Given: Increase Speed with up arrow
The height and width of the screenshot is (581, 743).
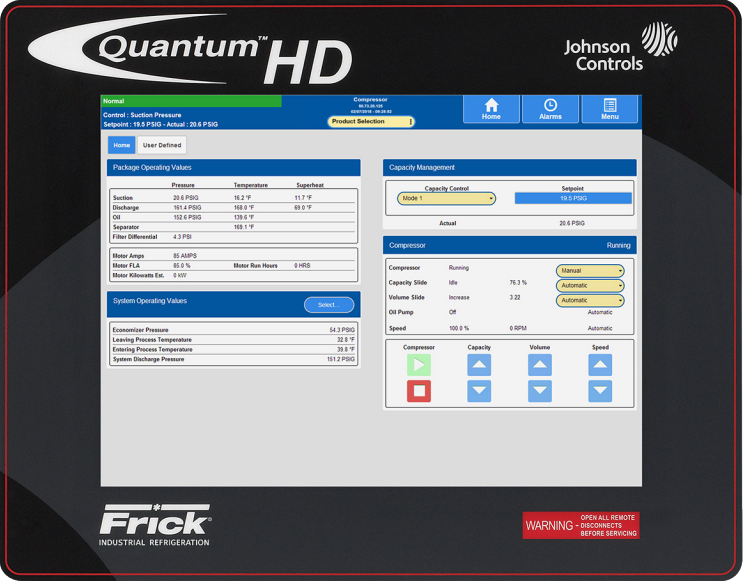Looking at the screenshot, I should point(600,365).
